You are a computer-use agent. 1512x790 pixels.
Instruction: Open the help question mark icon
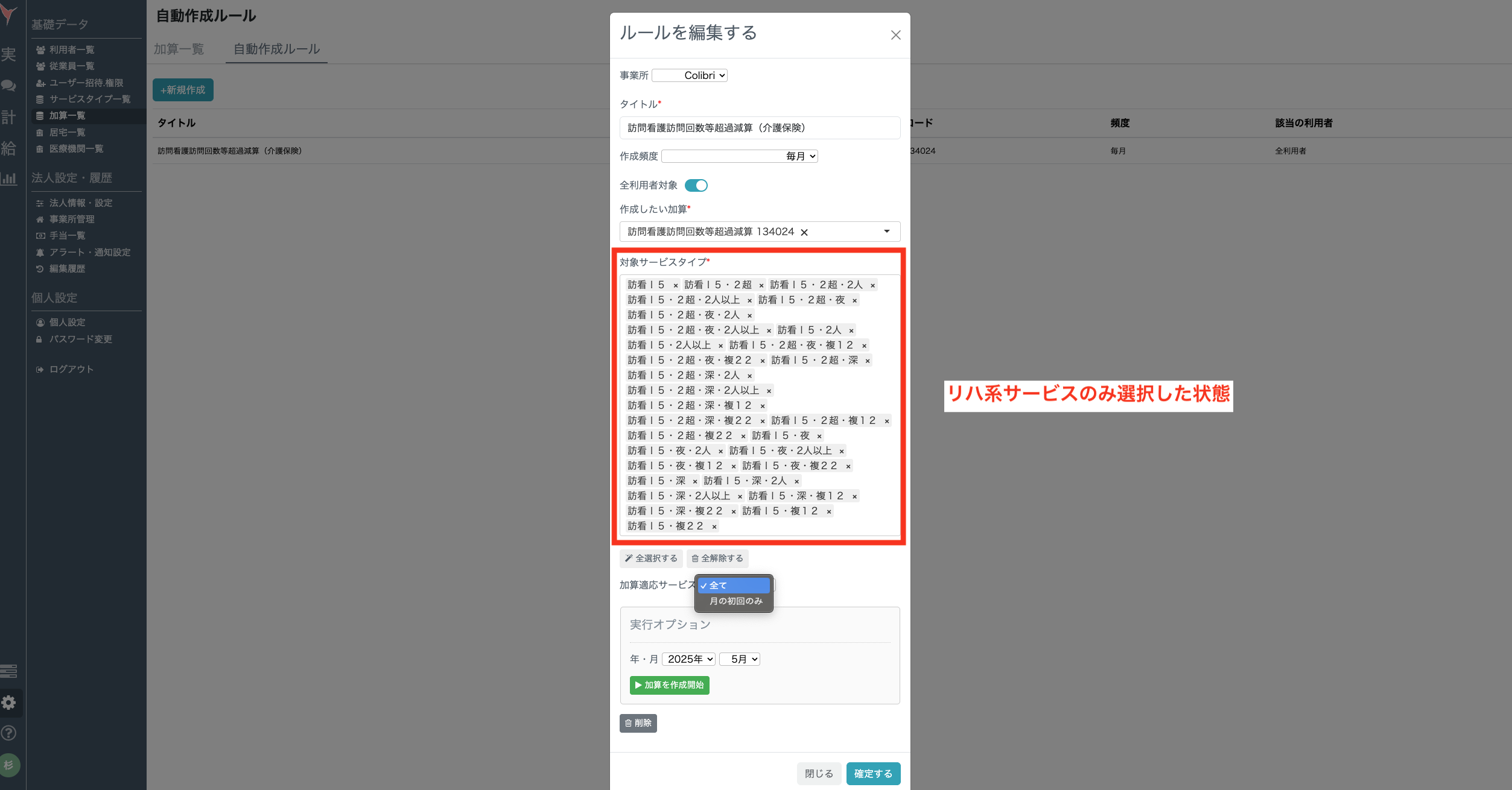(10, 733)
